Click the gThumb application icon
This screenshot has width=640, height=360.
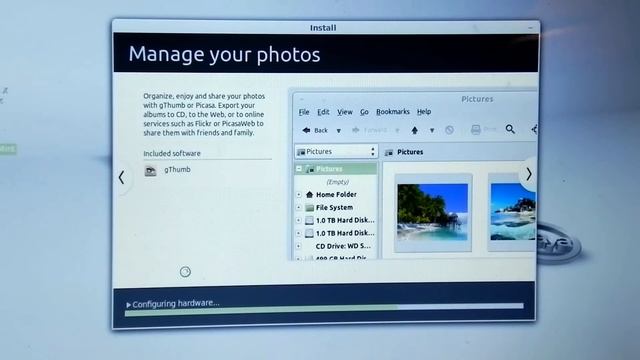tap(150, 171)
